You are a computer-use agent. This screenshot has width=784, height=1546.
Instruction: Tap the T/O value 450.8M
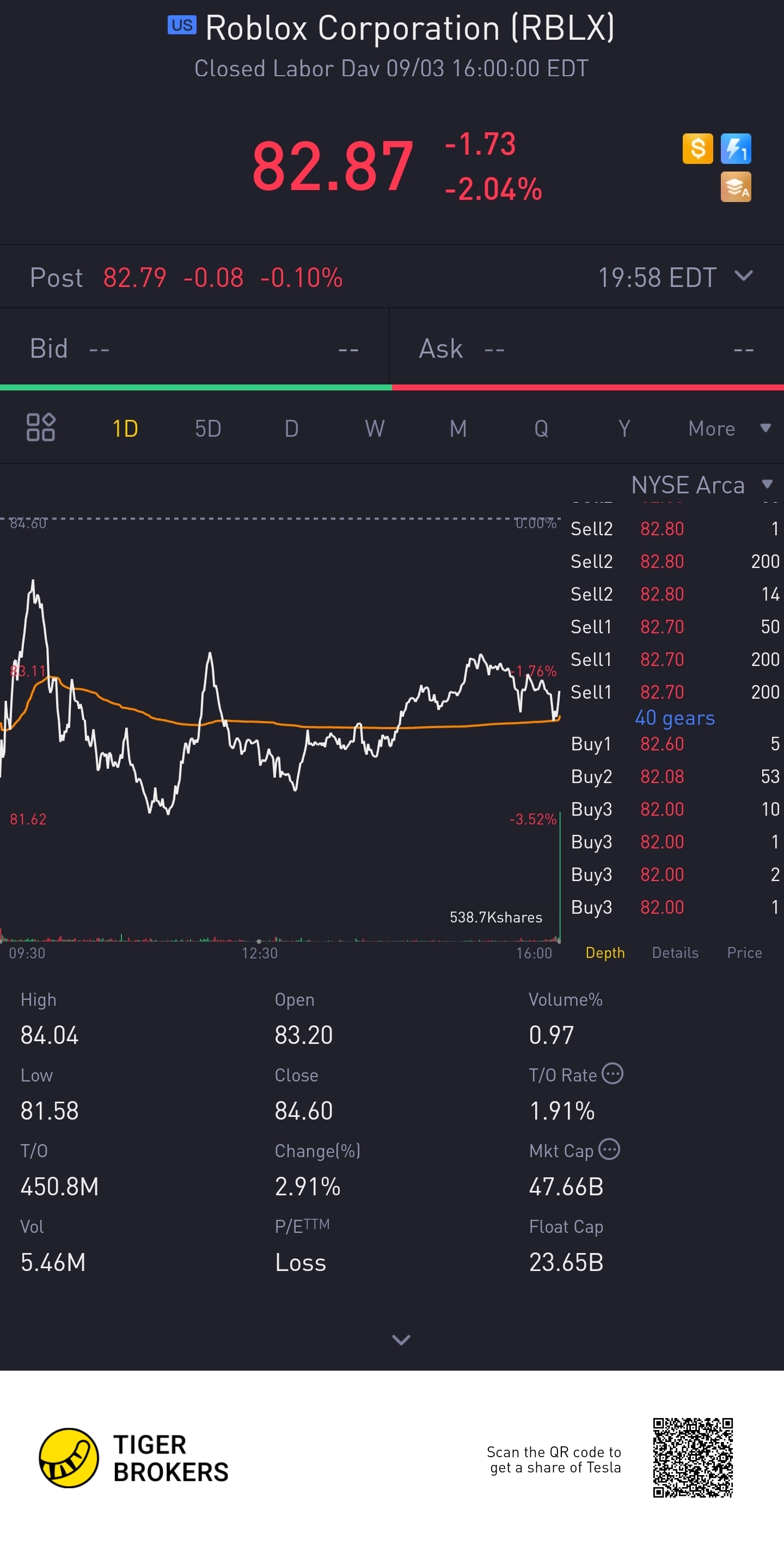pyautogui.click(x=59, y=1187)
